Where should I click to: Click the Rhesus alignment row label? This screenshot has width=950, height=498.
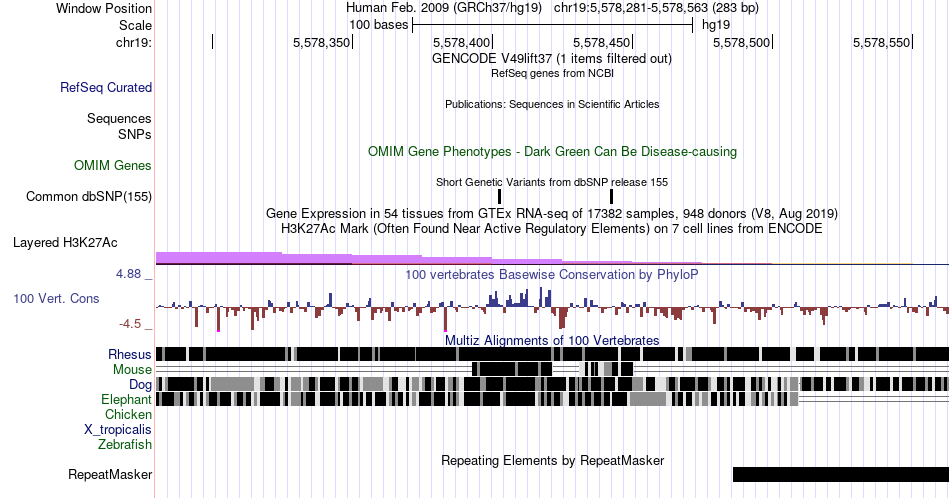[x=130, y=354]
